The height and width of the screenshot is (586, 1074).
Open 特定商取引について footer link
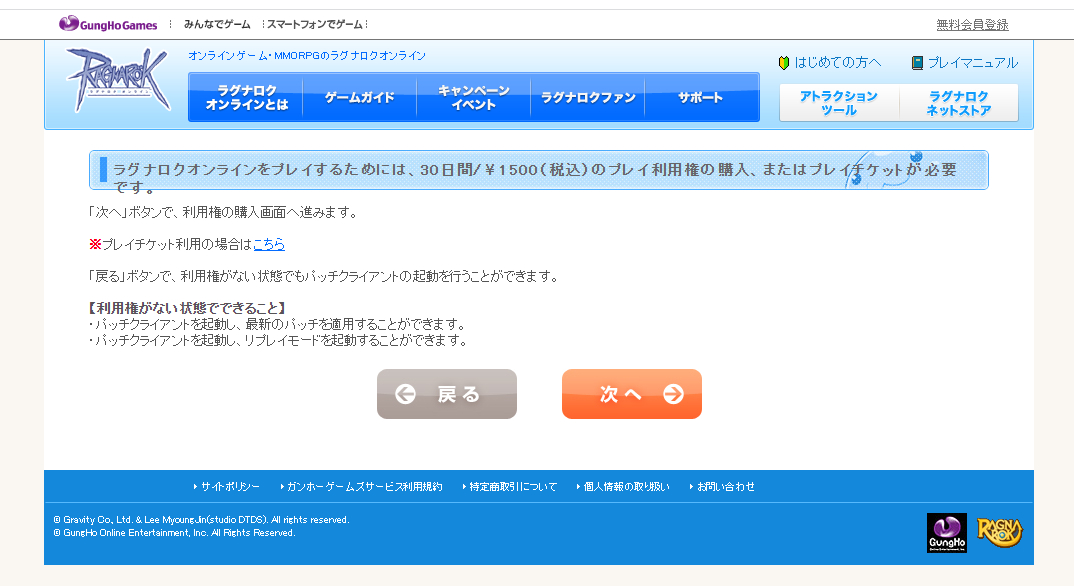pyautogui.click(x=513, y=487)
